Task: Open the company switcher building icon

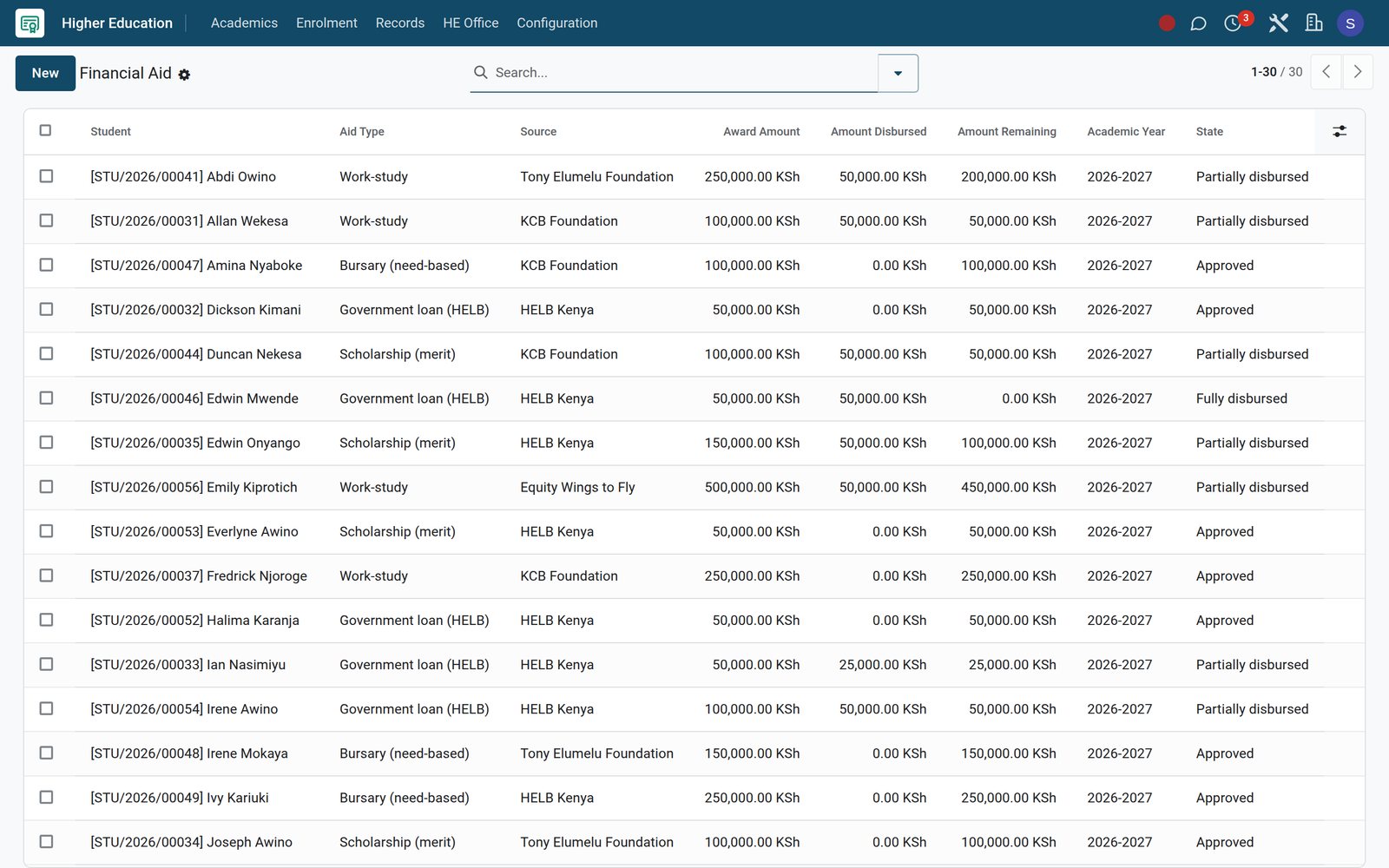Action: pos(1313,23)
